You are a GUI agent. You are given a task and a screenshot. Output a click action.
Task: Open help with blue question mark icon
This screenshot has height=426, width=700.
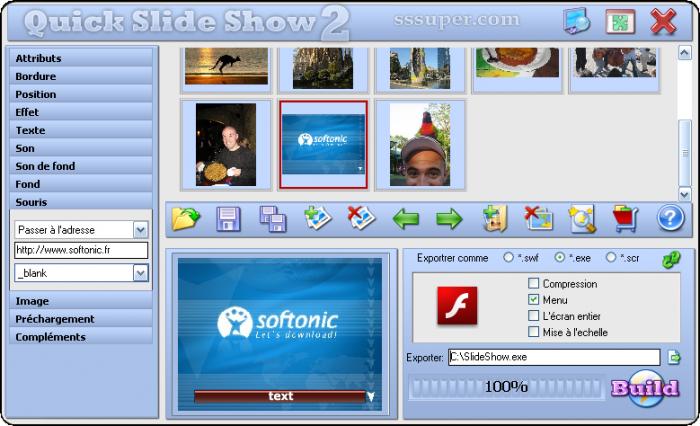coord(670,218)
